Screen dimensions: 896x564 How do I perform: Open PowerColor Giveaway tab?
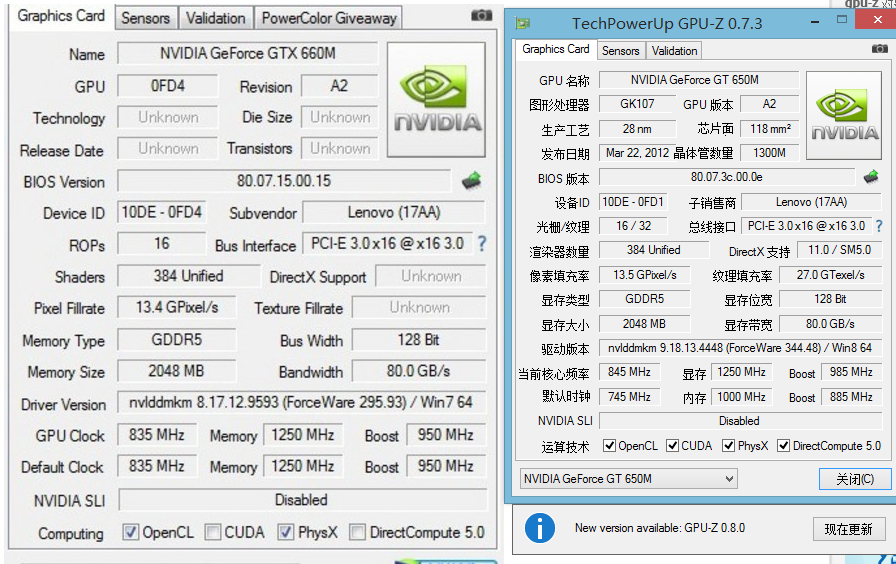pos(329,18)
